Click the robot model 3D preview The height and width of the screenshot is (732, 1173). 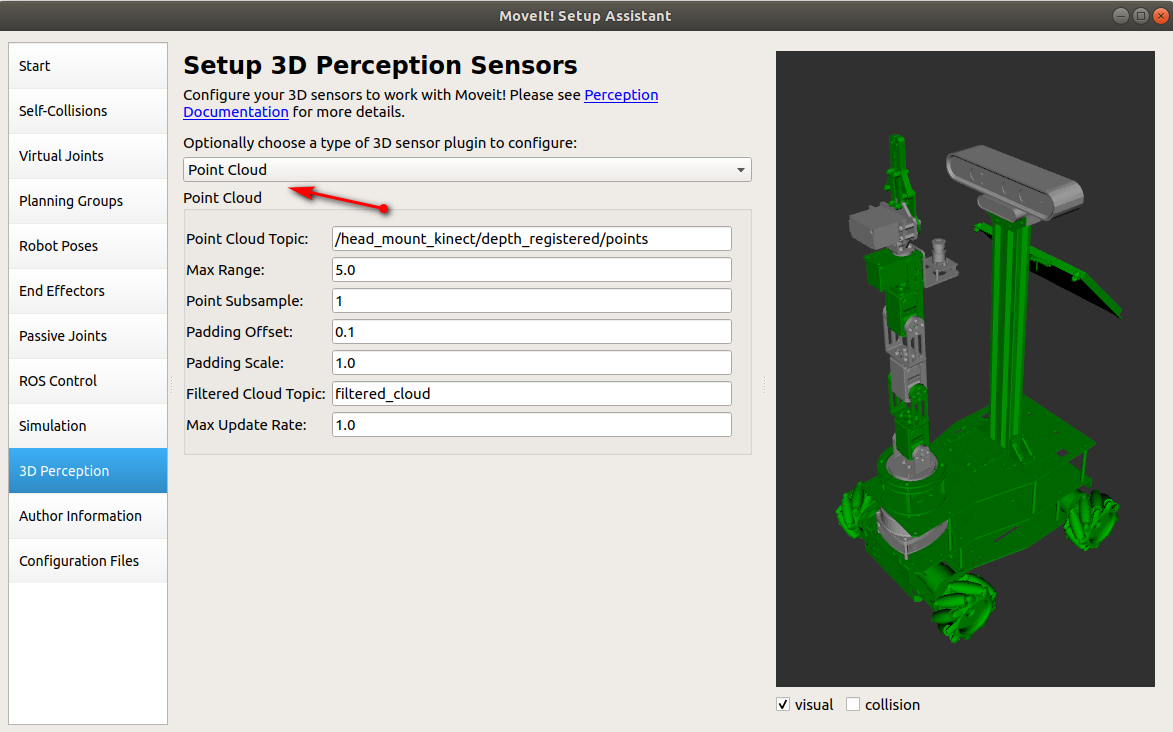pos(965,368)
